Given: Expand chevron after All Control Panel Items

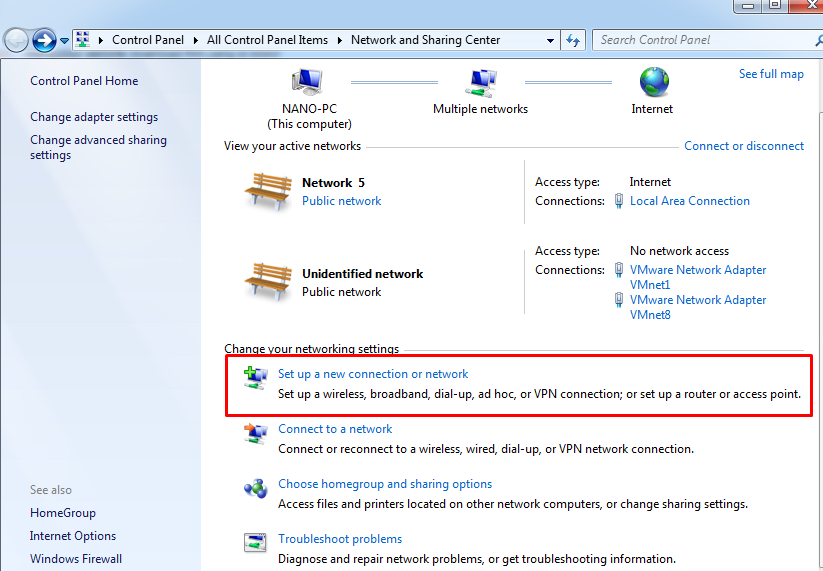Looking at the screenshot, I should pyautogui.click(x=340, y=40).
